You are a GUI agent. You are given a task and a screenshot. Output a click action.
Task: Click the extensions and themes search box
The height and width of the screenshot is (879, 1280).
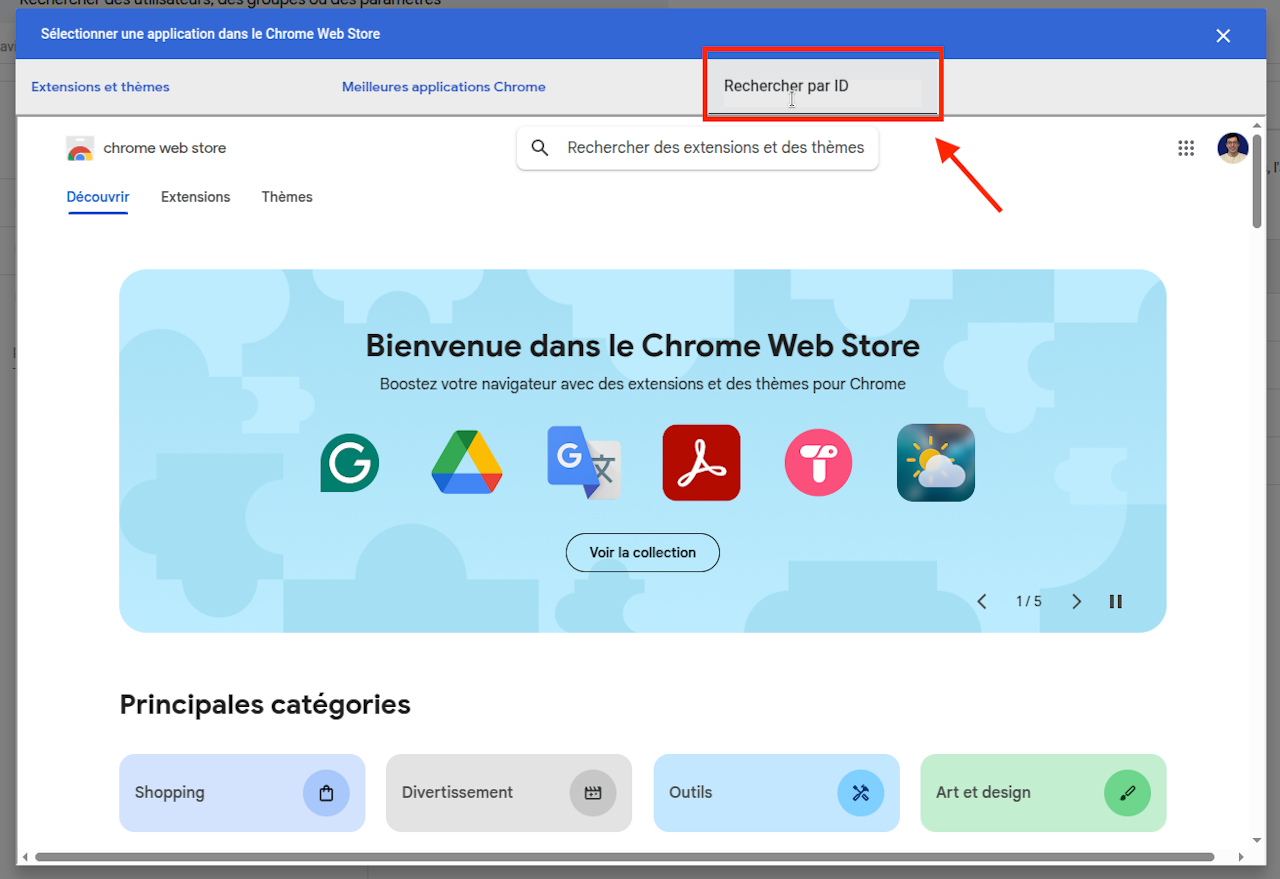click(x=697, y=148)
